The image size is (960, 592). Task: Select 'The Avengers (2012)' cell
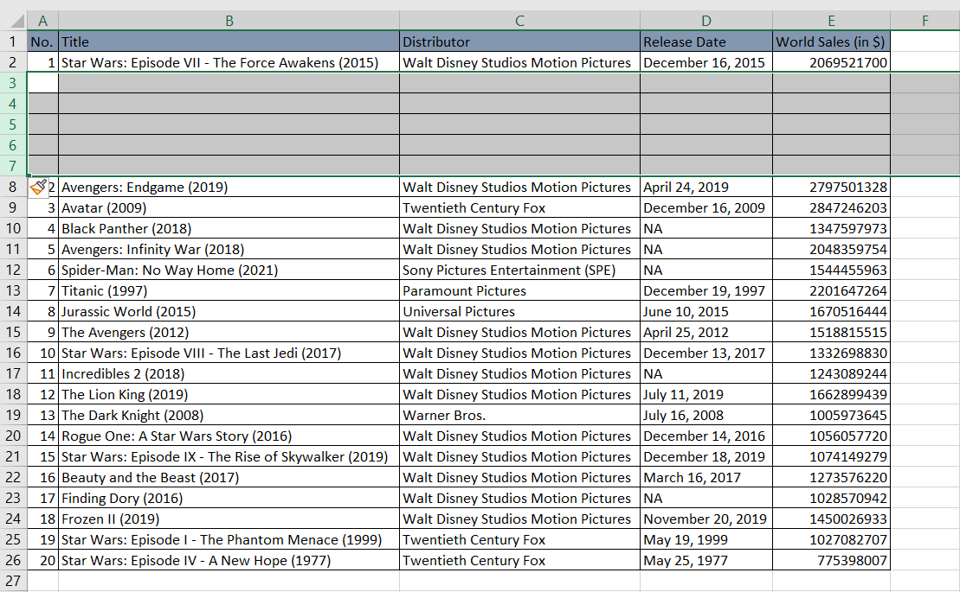tap(229, 332)
